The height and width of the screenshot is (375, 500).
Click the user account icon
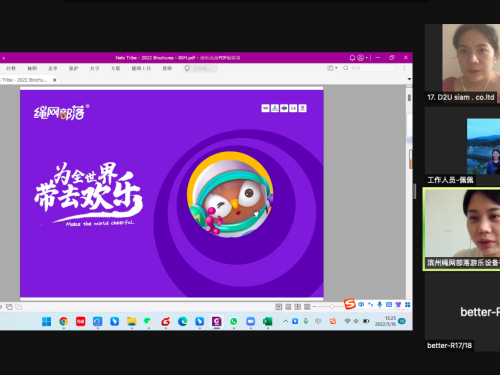(360, 58)
